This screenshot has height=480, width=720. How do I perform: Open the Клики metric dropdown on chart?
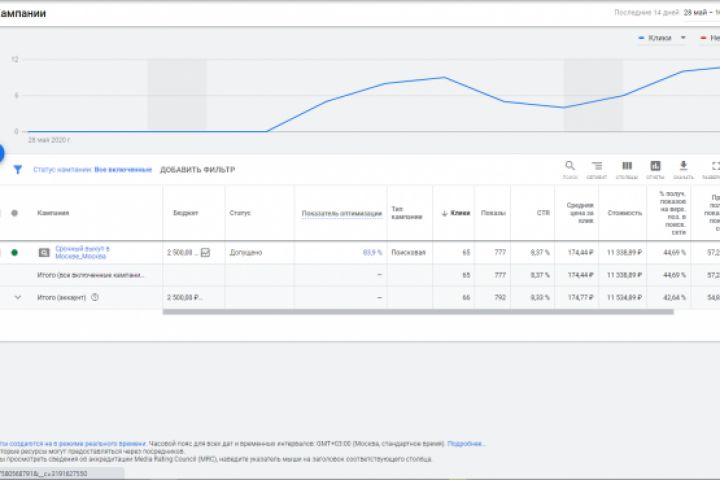683,38
